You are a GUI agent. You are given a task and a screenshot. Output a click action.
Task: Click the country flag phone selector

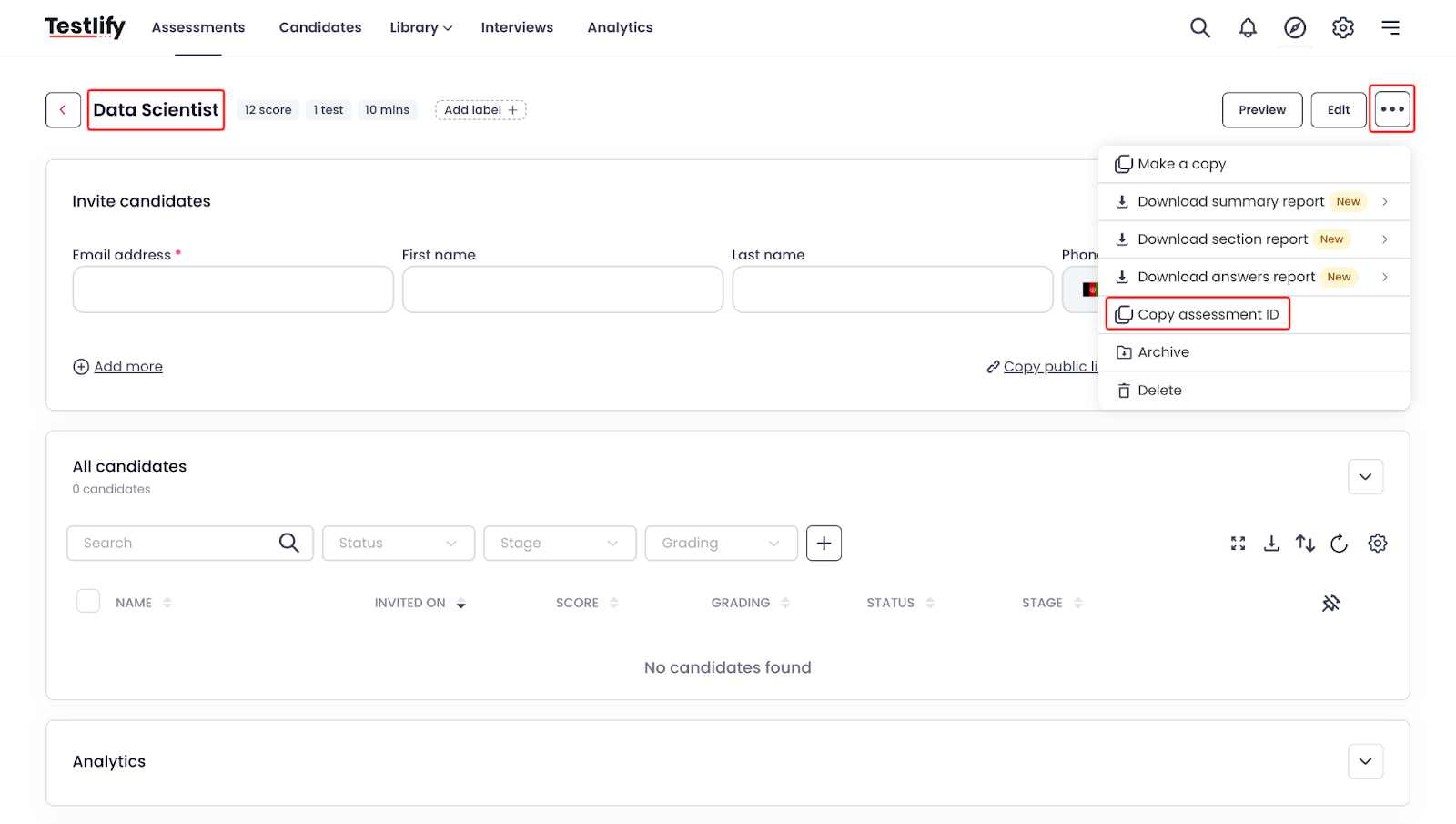point(1088,290)
